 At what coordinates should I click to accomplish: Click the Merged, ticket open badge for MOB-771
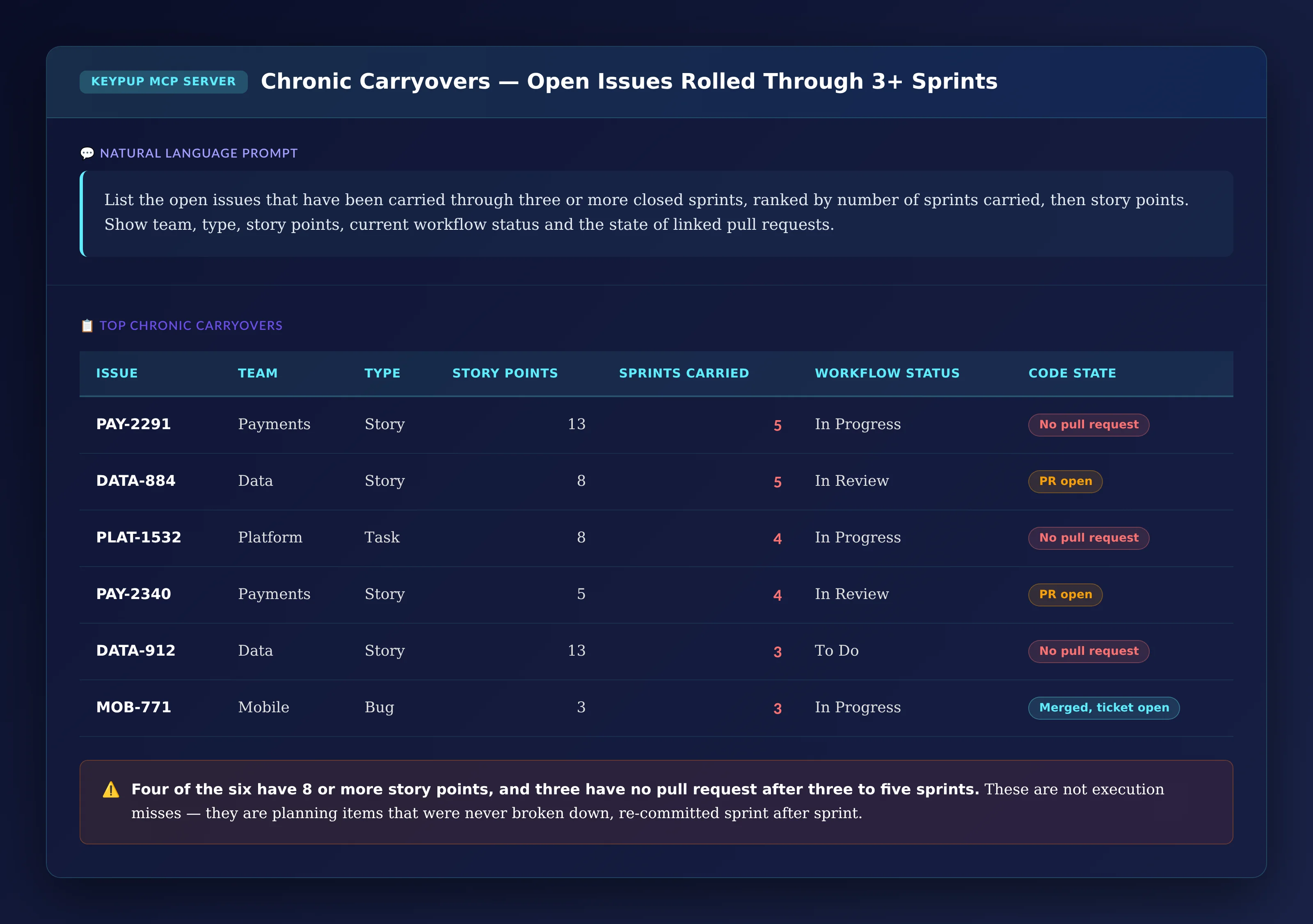[1104, 708]
